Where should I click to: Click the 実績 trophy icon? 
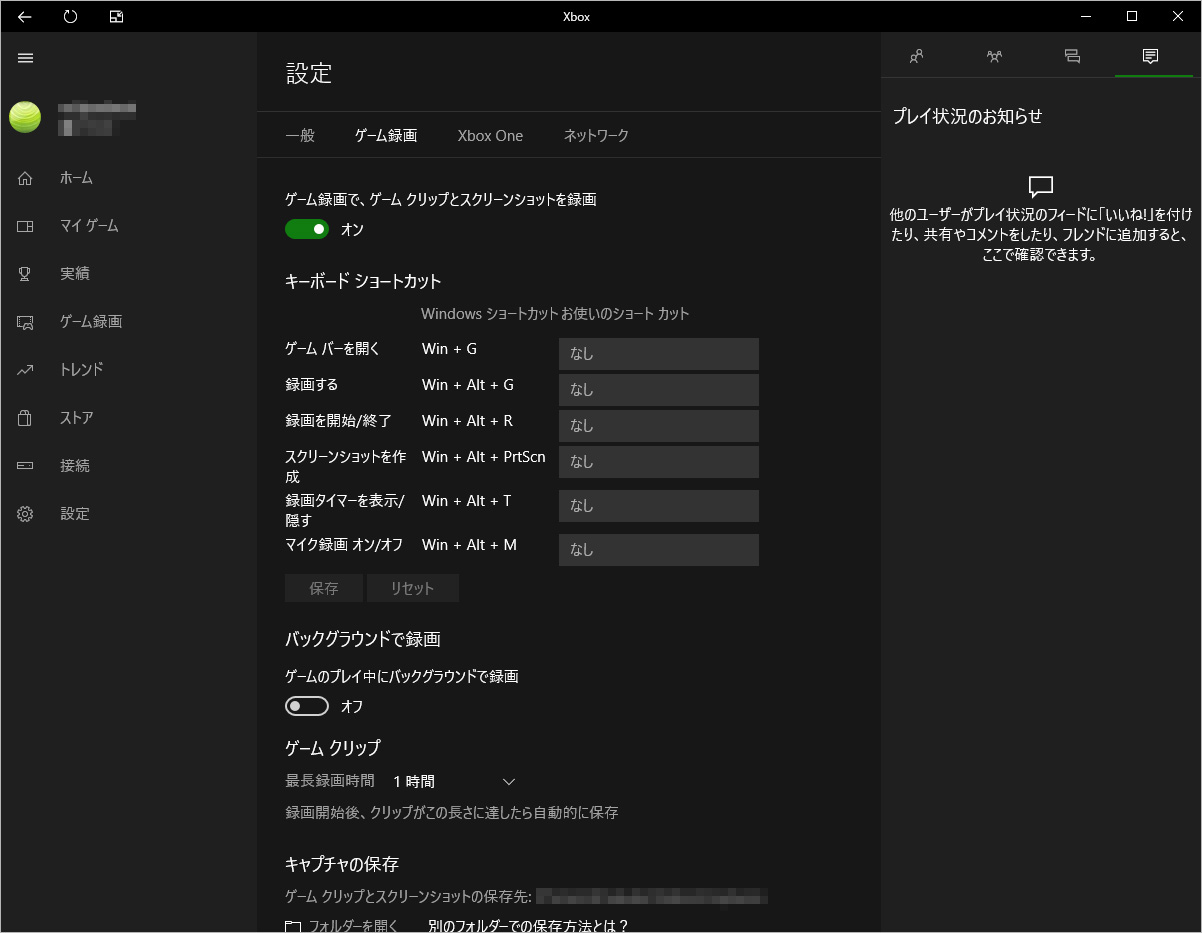[25, 274]
